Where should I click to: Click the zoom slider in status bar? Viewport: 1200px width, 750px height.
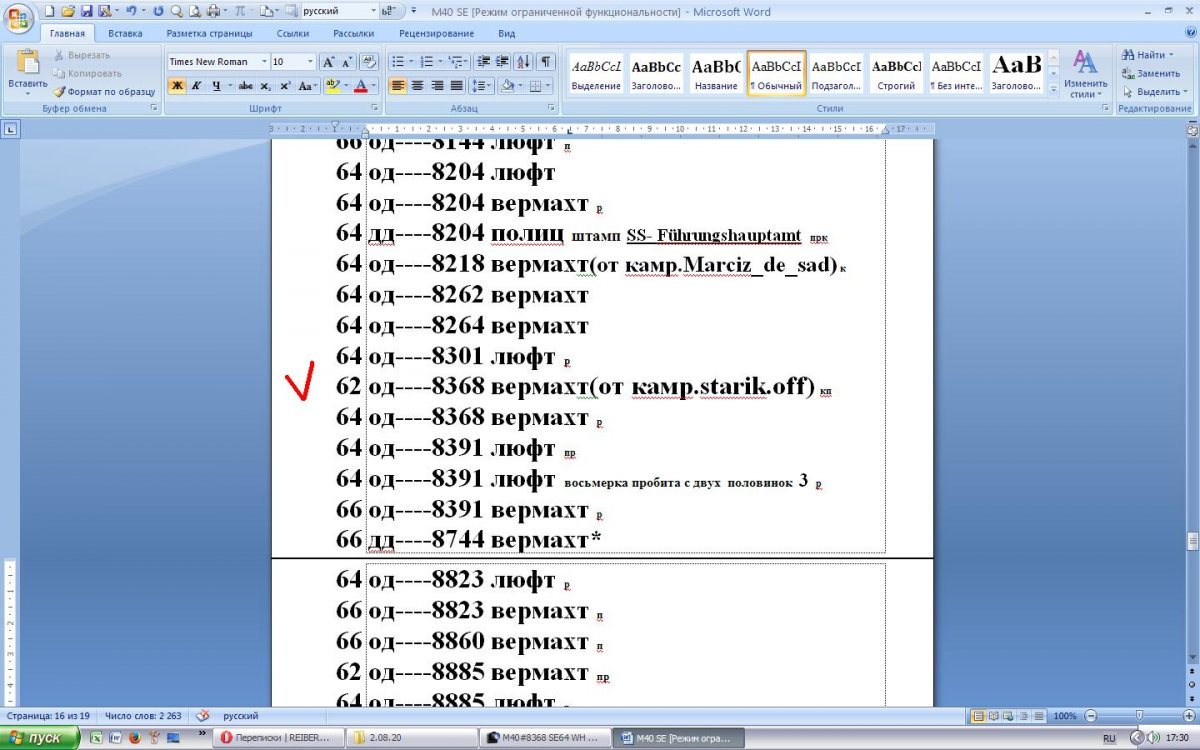1138,716
